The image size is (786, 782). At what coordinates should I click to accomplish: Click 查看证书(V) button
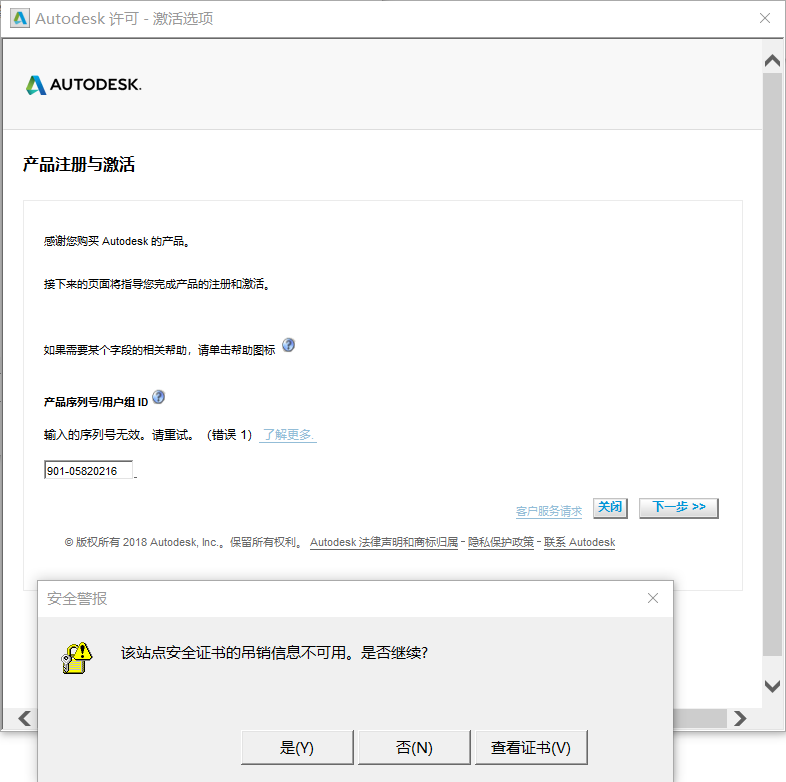[x=531, y=747]
